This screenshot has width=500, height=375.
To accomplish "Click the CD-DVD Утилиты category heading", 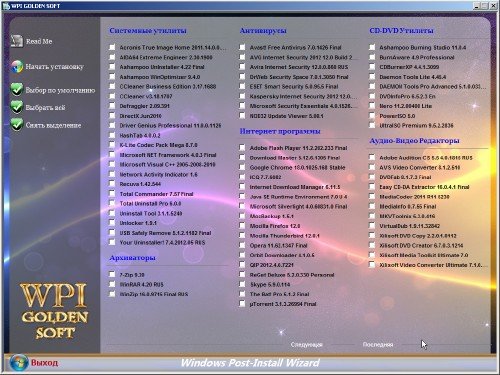I will click(401, 31).
